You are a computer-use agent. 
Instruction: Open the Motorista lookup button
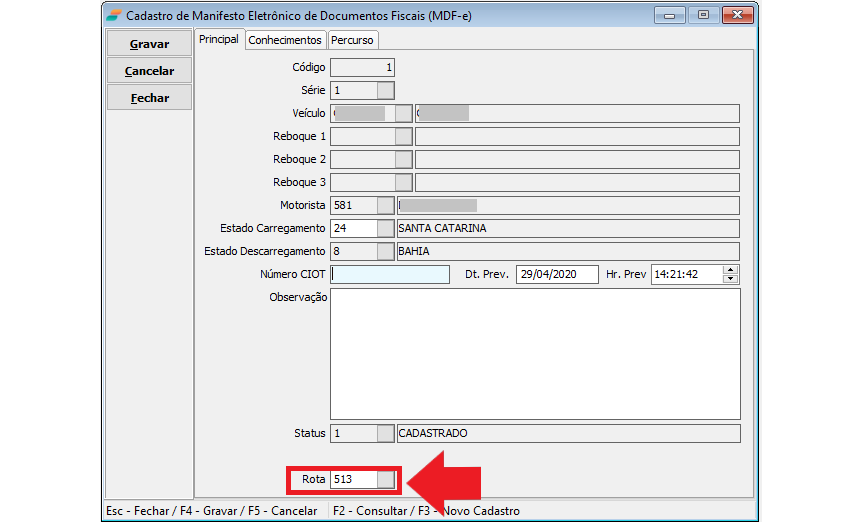tap(386, 205)
